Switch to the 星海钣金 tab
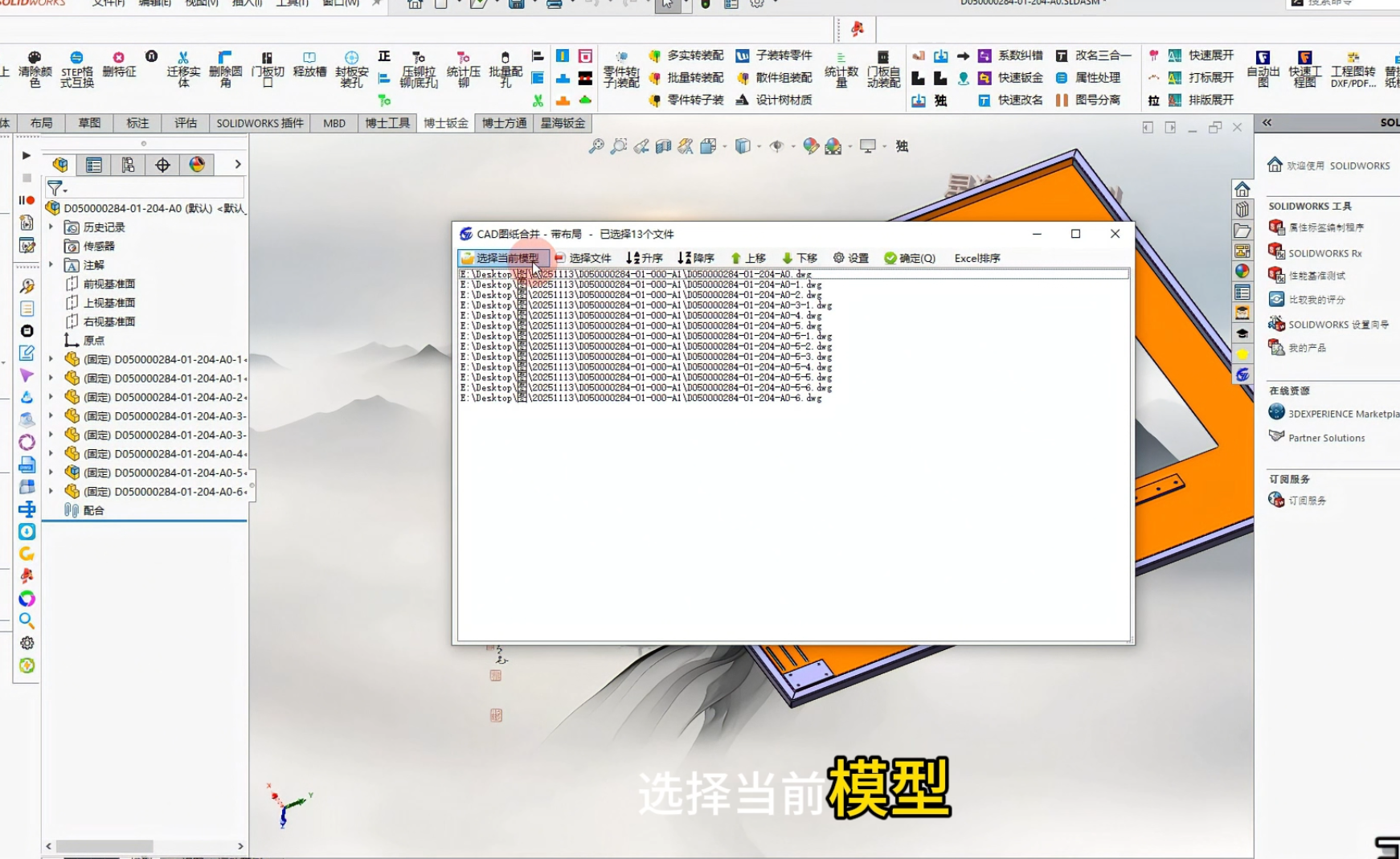1400x859 pixels. pos(562,123)
